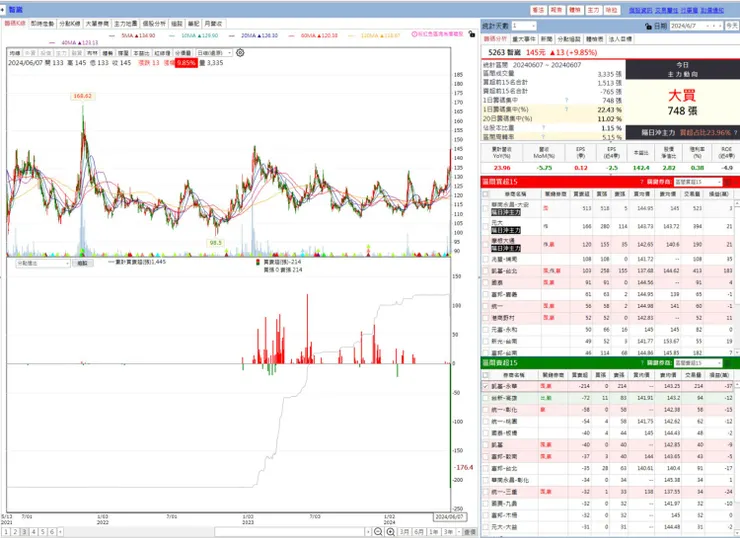This screenshot has height=538, width=740.
Task: Open help icon for 佔股本比重 row
Action: click(543, 128)
